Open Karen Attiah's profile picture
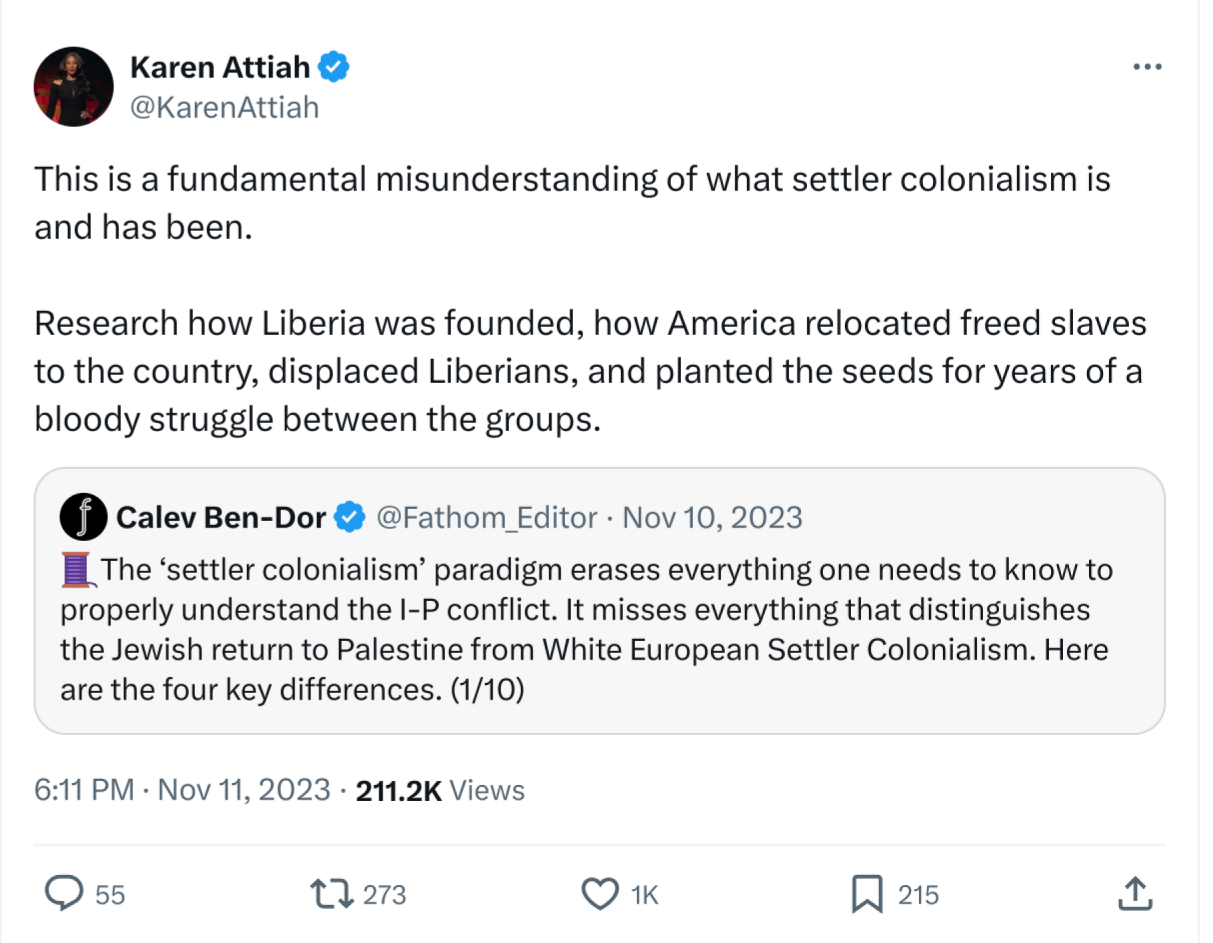Viewport: 1213px width, 943px height. point(73,86)
